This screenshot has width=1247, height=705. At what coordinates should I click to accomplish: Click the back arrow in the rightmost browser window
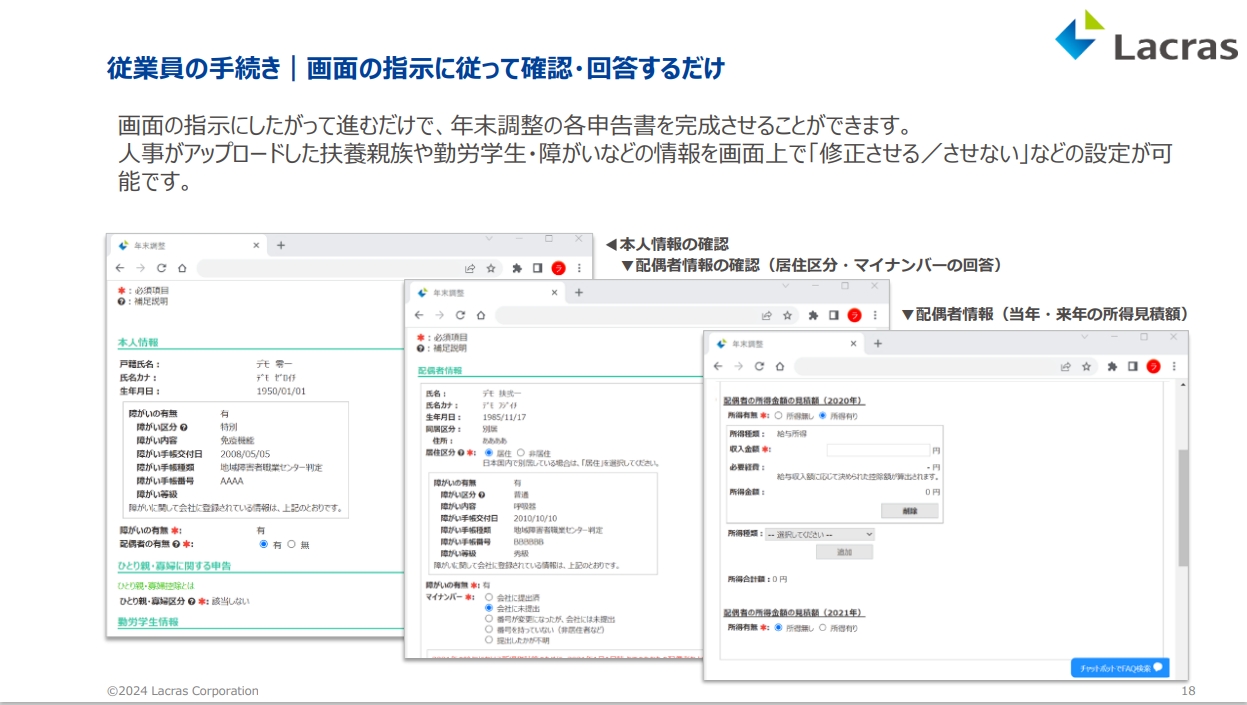pos(719,367)
